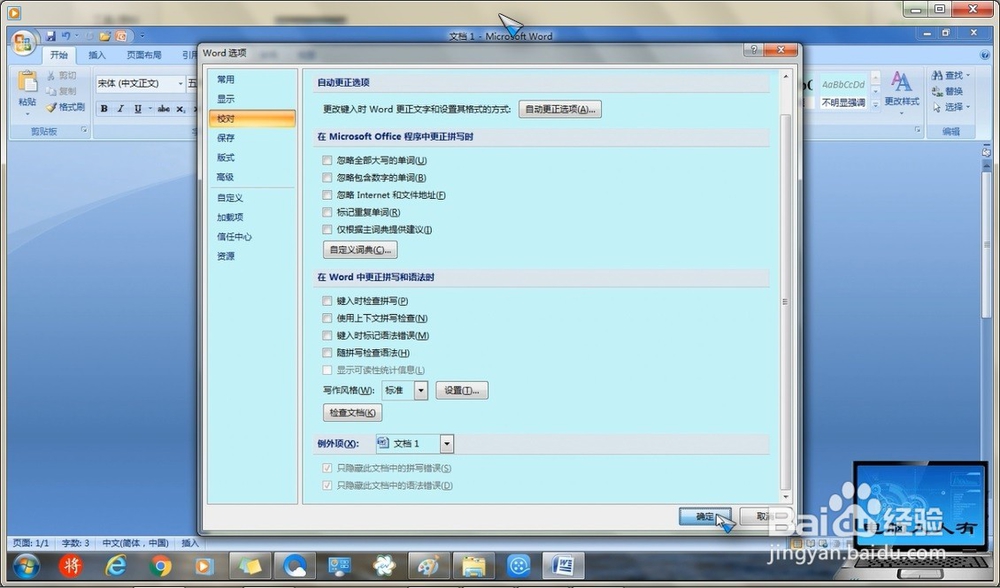Click the 检查文档(K) button

coord(353,413)
